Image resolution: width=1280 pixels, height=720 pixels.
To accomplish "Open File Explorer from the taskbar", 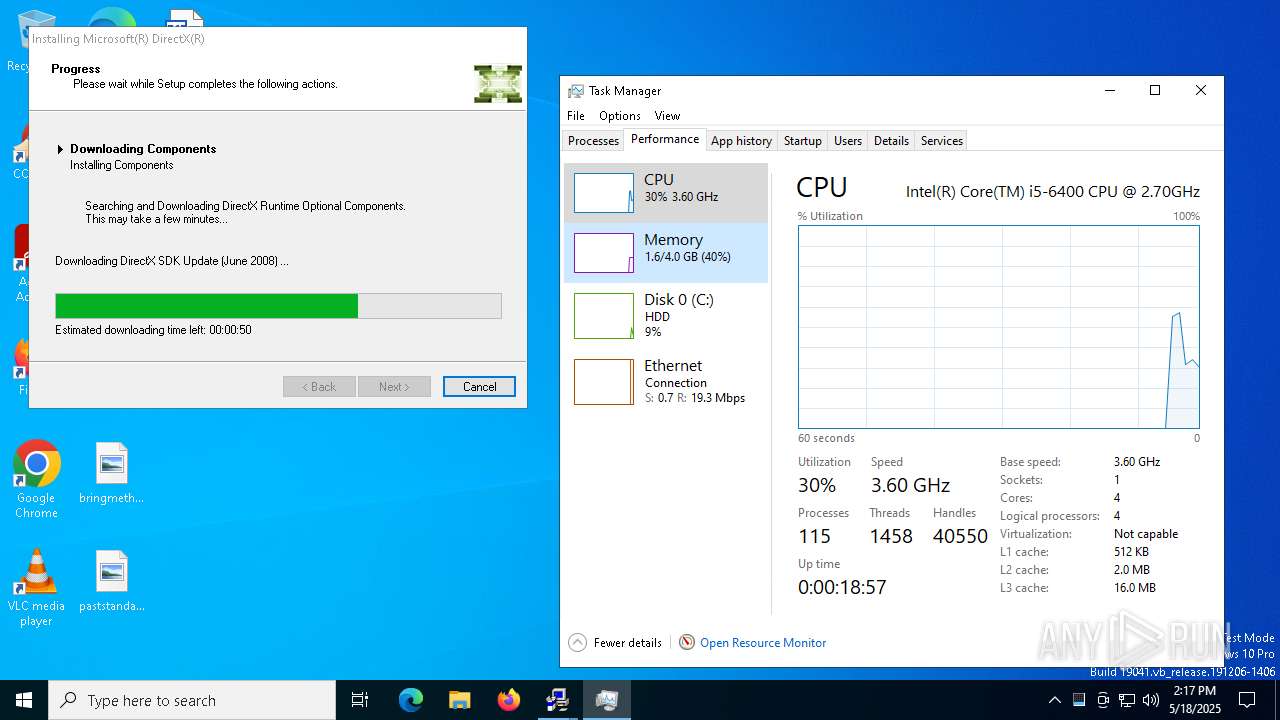I will (x=459, y=700).
